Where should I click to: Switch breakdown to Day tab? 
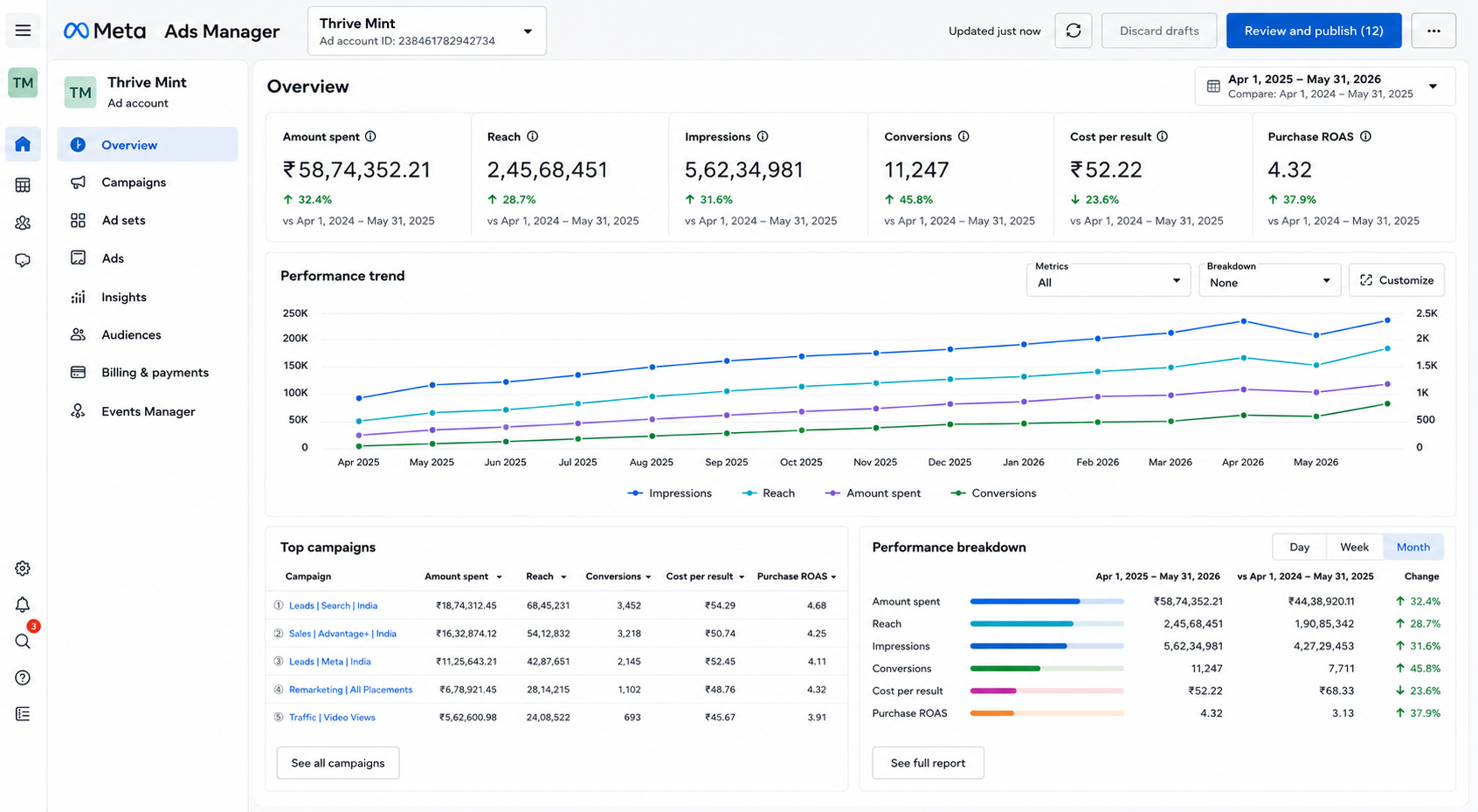pos(1300,547)
